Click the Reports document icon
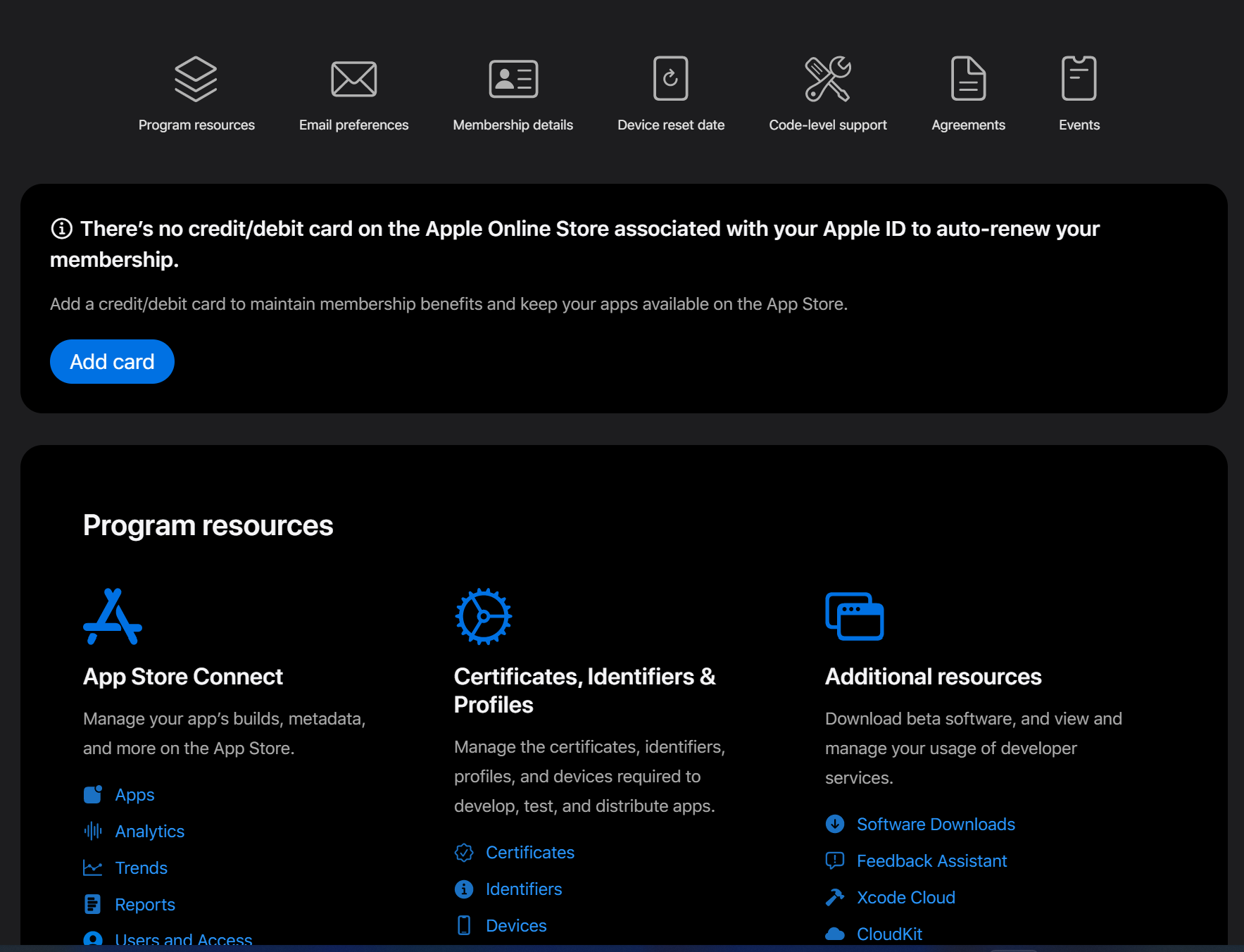 tap(92, 904)
